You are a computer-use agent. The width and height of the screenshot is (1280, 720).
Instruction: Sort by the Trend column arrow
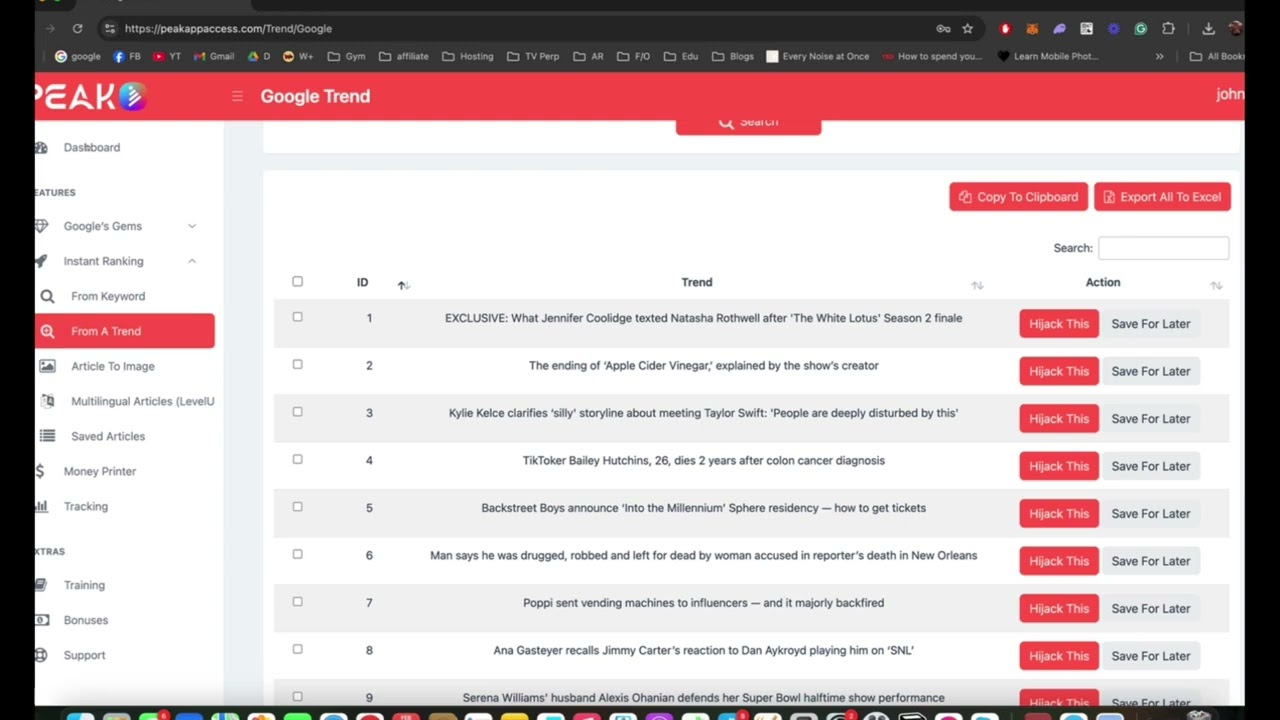tap(977, 285)
